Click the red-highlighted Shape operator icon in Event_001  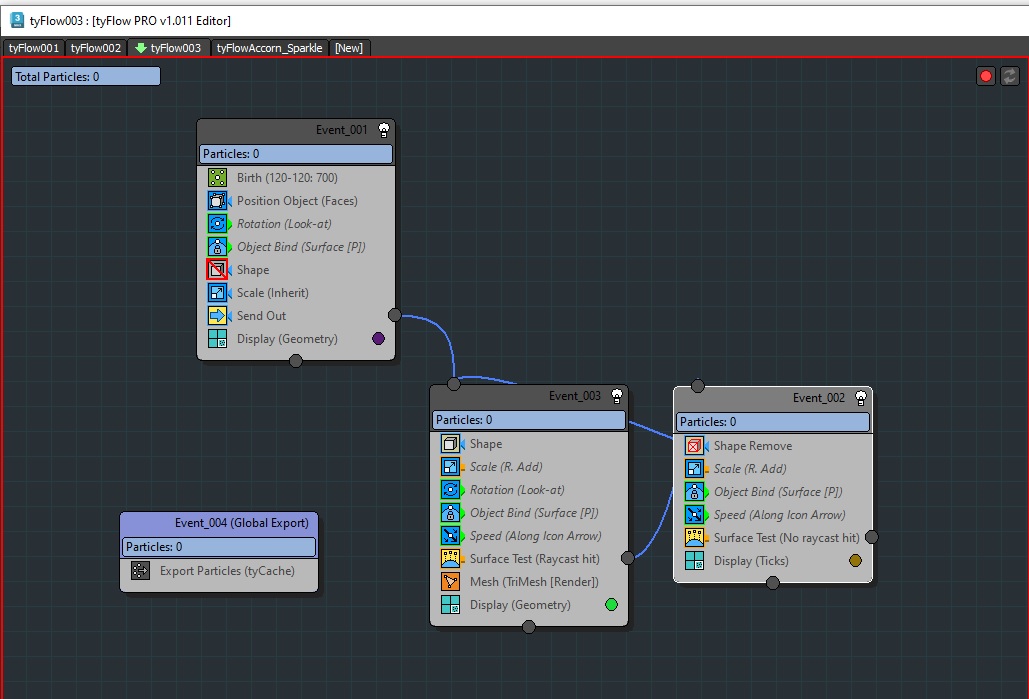click(x=217, y=270)
